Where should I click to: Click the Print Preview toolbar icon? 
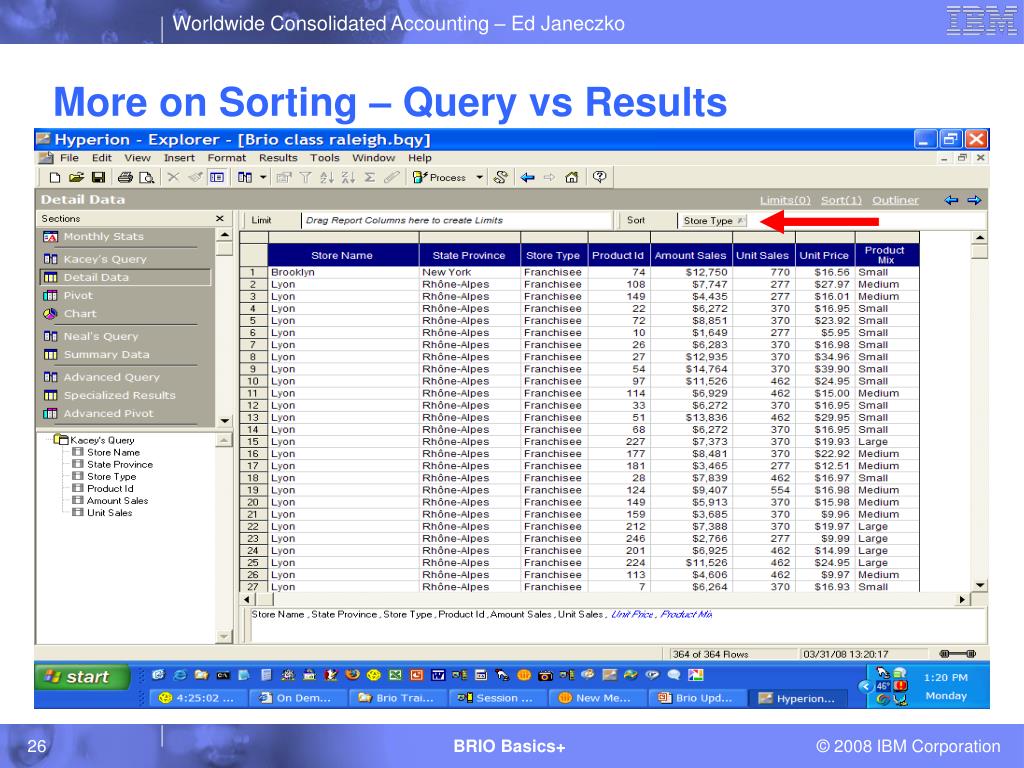[147, 177]
